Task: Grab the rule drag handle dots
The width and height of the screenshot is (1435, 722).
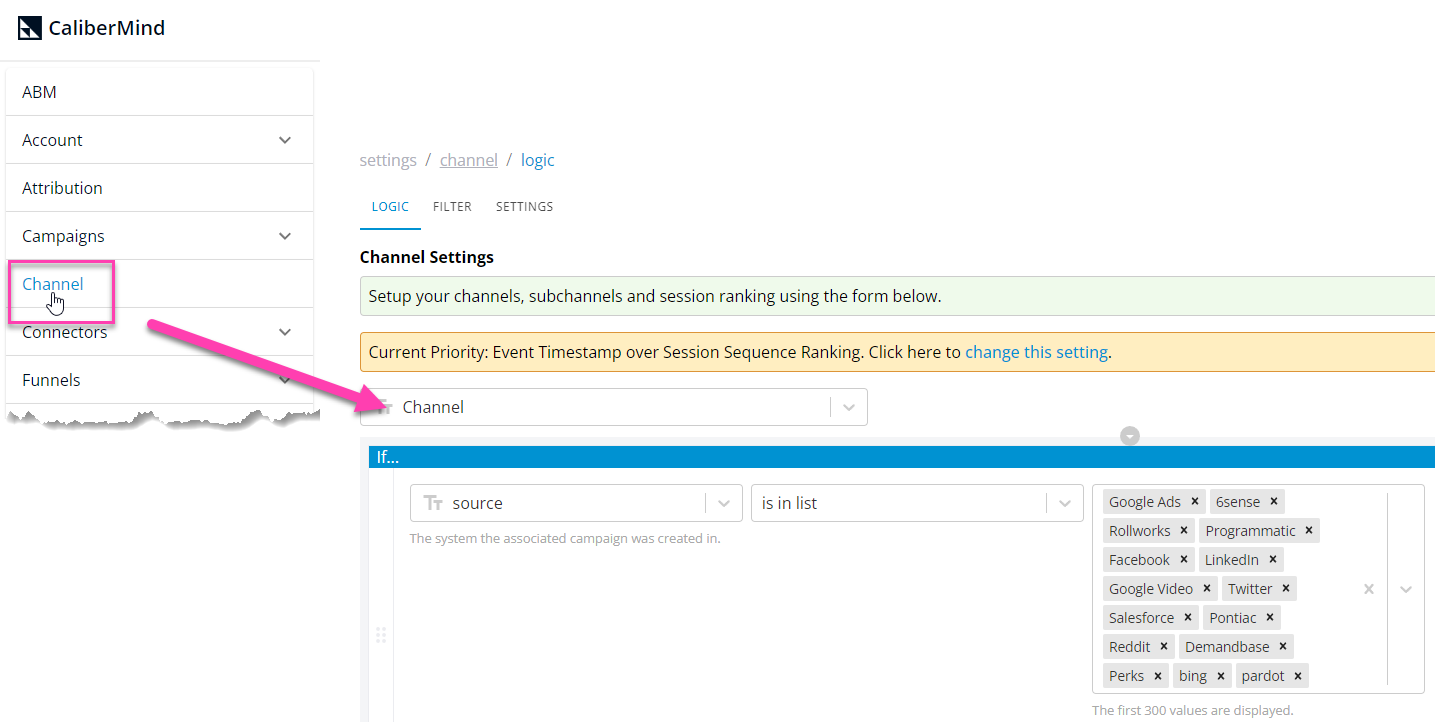Action: 380,635
